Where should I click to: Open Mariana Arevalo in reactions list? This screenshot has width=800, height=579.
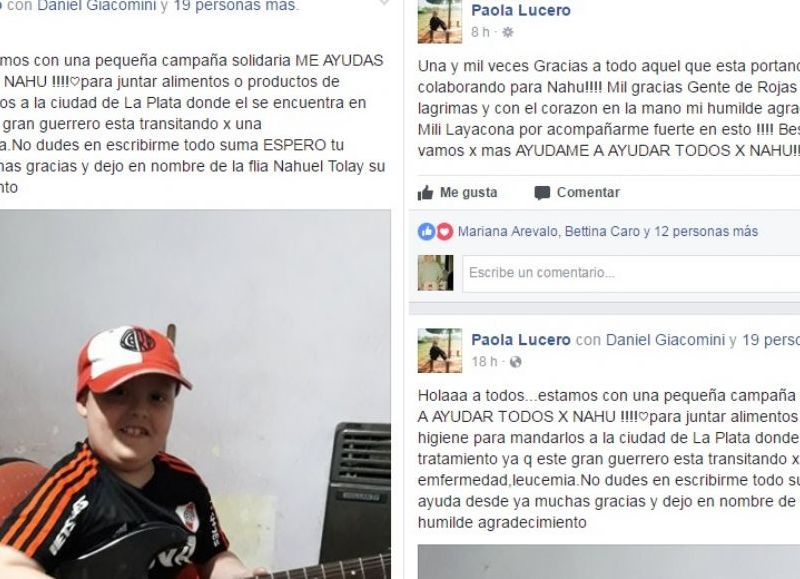507,232
